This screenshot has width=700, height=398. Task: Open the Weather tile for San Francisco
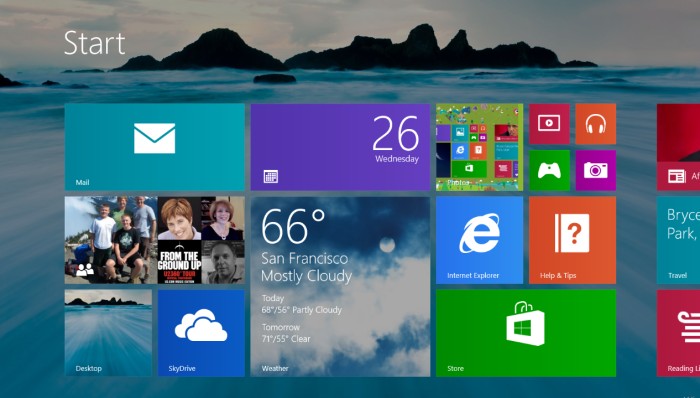click(340, 286)
